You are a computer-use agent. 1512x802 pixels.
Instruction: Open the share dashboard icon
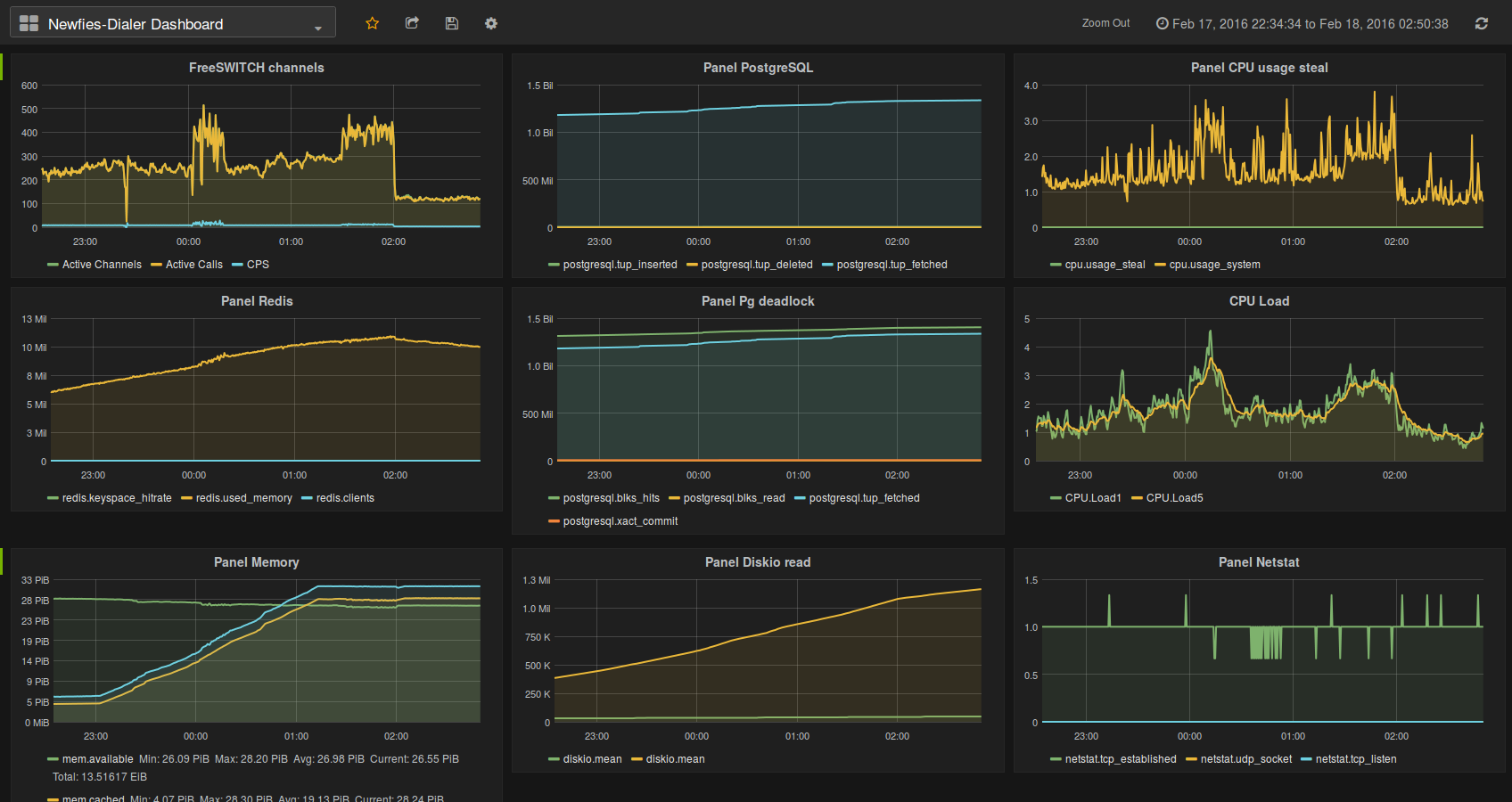coord(412,23)
